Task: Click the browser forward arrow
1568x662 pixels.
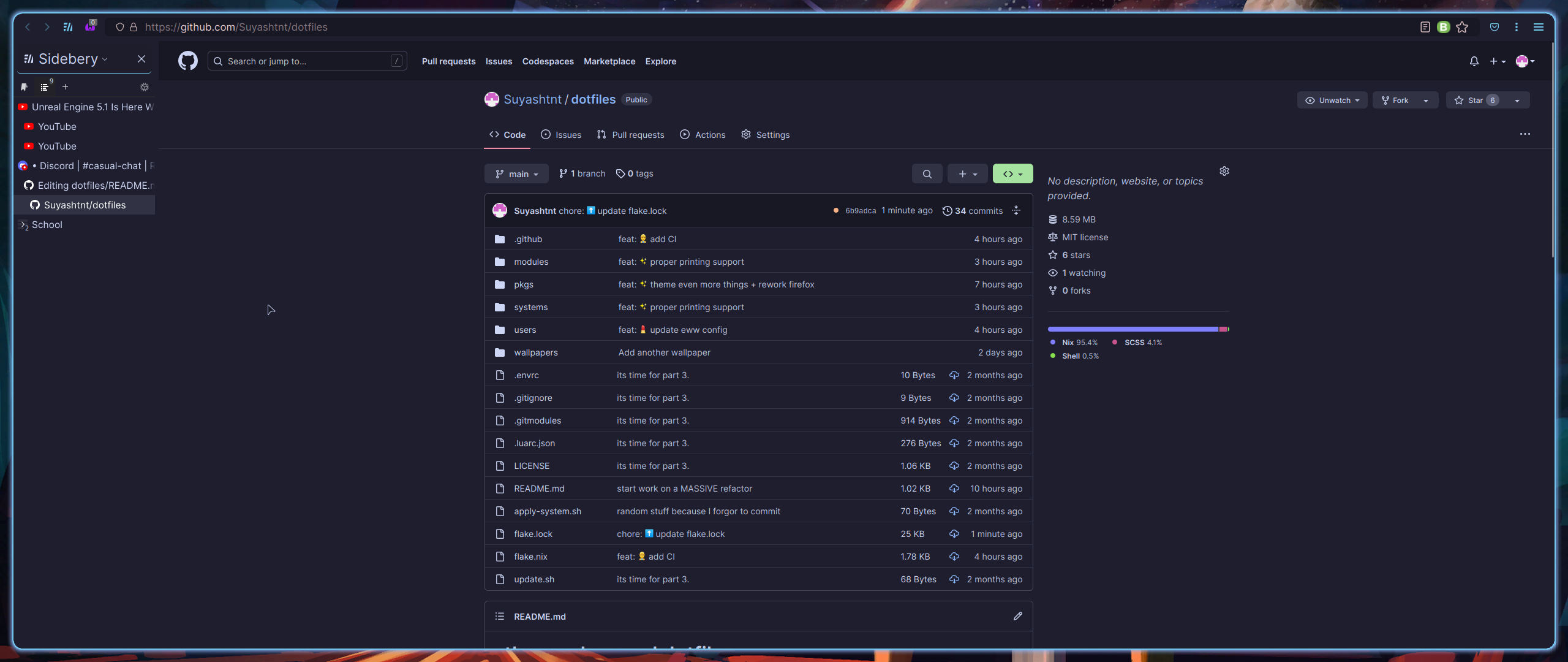Action: click(x=47, y=27)
